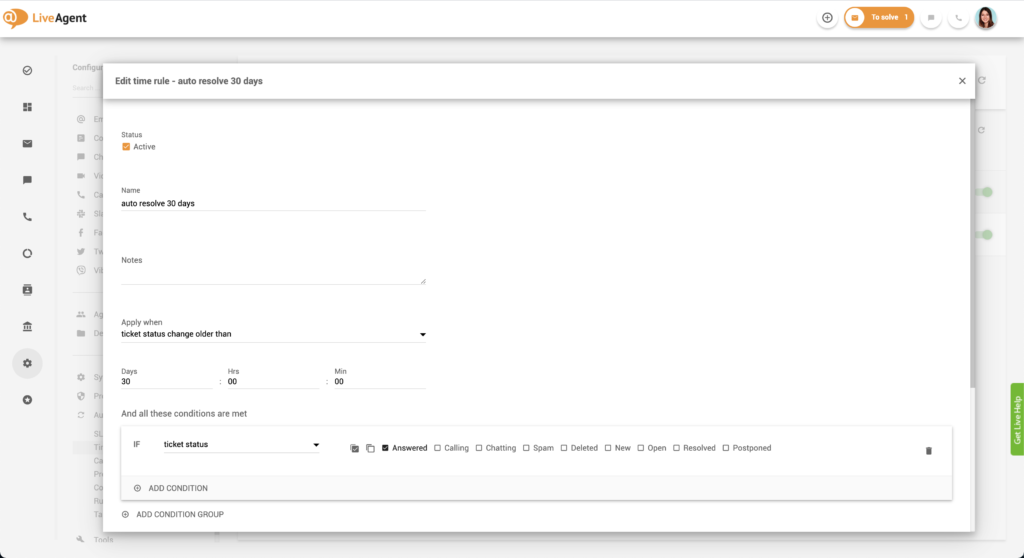Viewport: 1024px width, 558px height.
Task: Open the Customers contacts icon in sidebar
Action: click(x=27, y=290)
